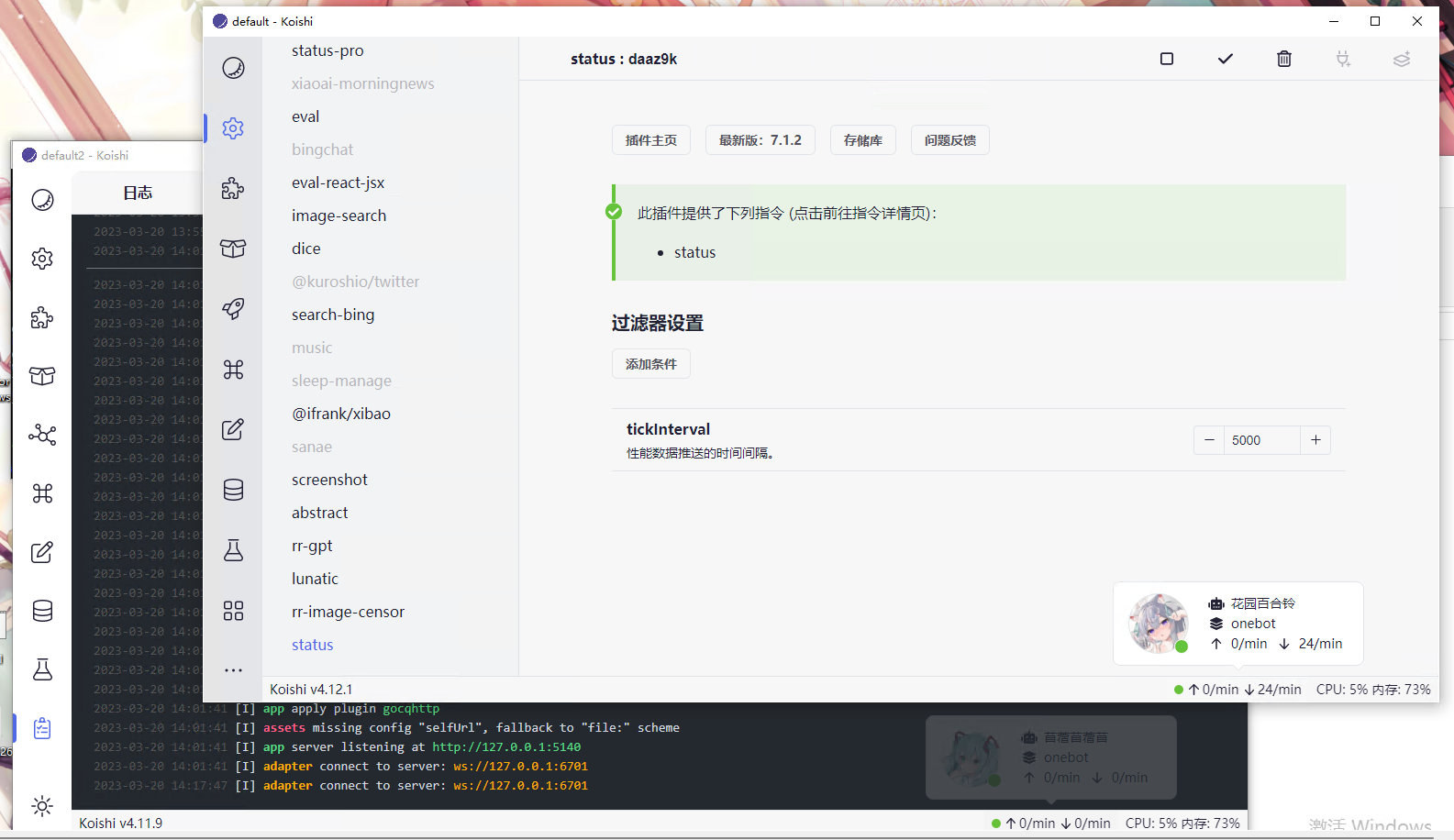Image resolution: width=1454 pixels, height=840 pixels.
Task: Open 存储库 repository button
Action: (863, 140)
